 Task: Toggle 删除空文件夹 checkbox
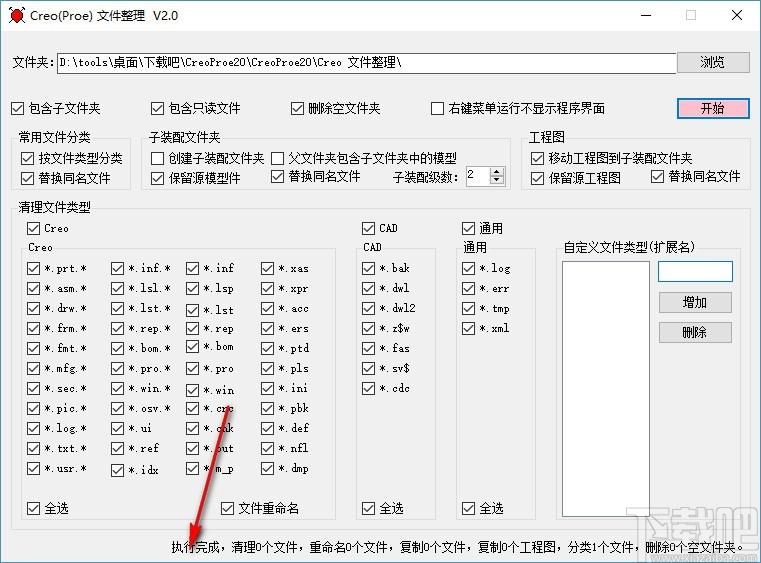(x=297, y=108)
